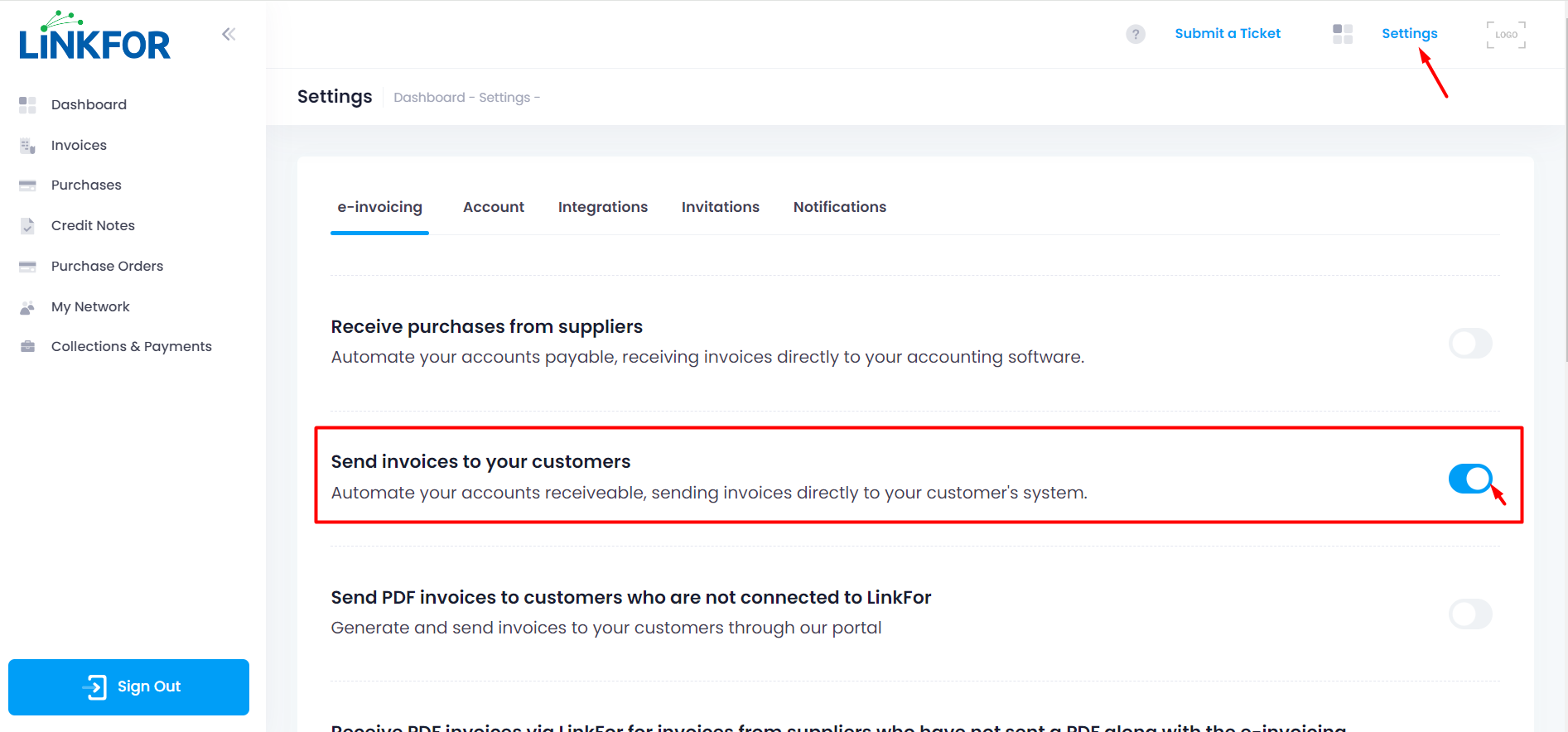The image size is (1568, 732).
Task: Click 'Automate your accounts payable' description
Action: [x=707, y=357]
